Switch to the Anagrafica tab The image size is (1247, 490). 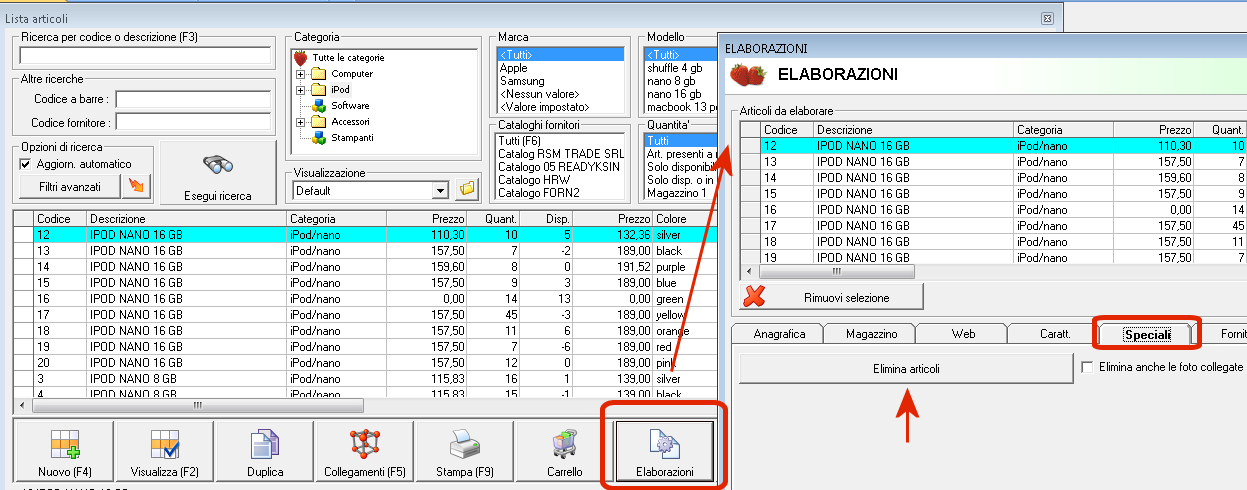click(778, 334)
